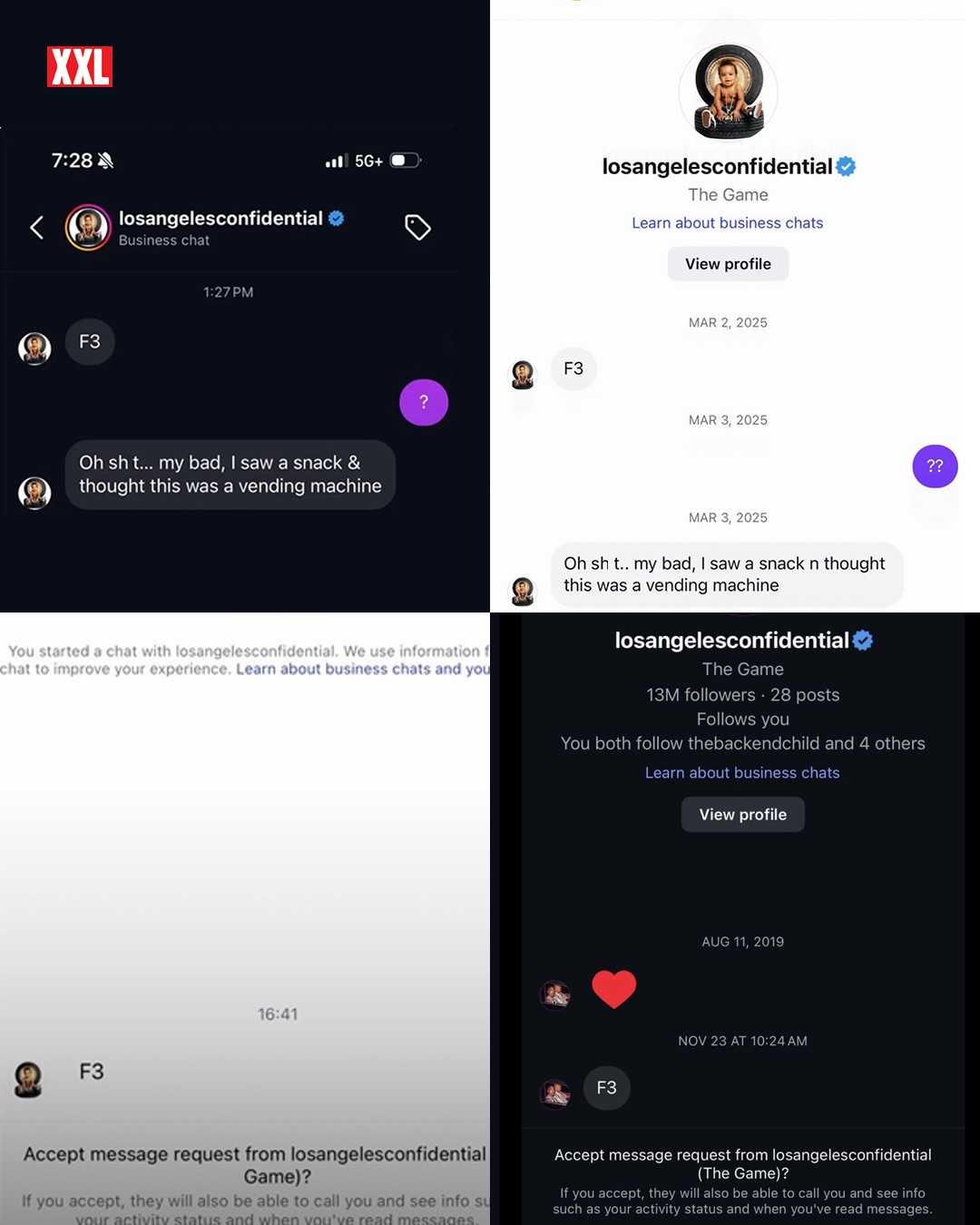Tap the muted bell icon next to 7:28
Image resolution: width=980 pixels, height=1225 pixels.
click(x=106, y=161)
